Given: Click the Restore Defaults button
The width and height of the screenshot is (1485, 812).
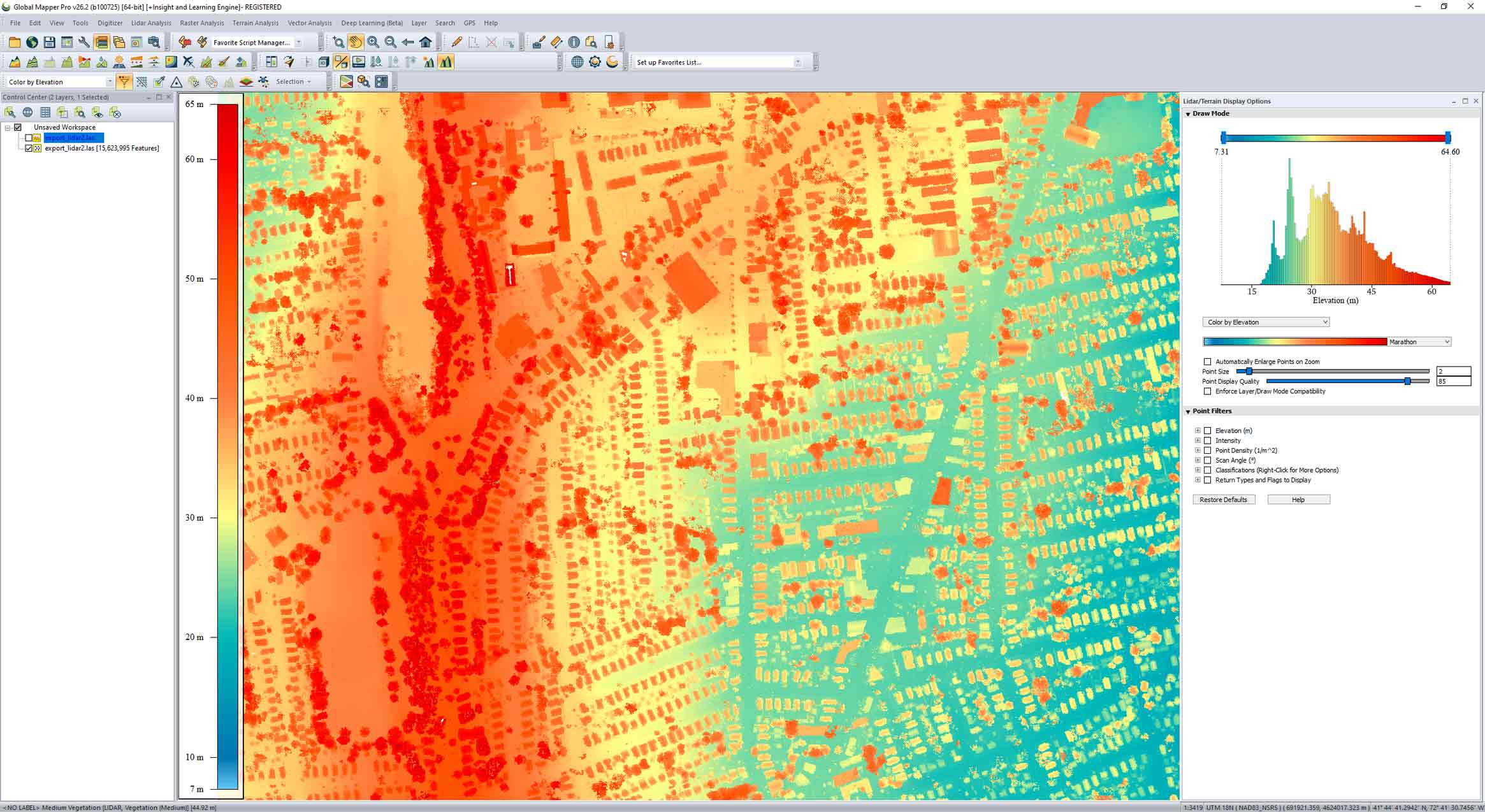Looking at the screenshot, I should tap(1223, 500).
